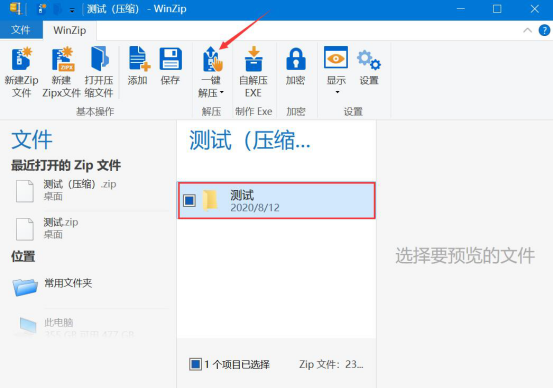
Task: Click the date 2020/8/12 text
Action: click(x=255, y=207)
